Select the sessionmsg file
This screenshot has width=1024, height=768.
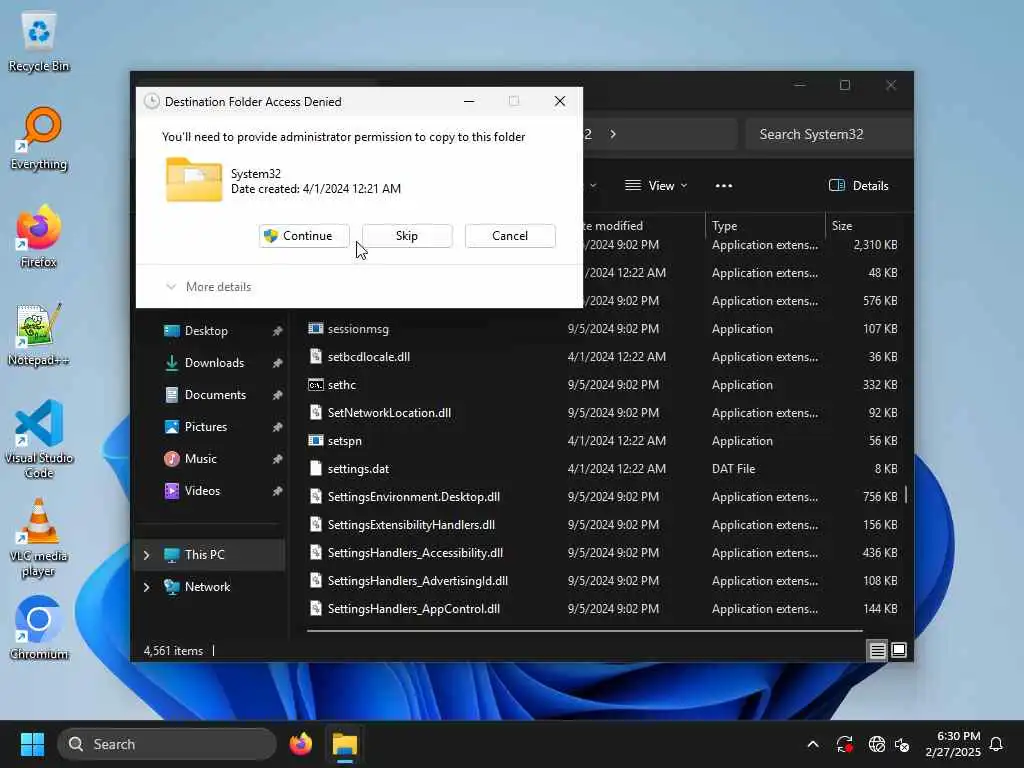(358, 329)
